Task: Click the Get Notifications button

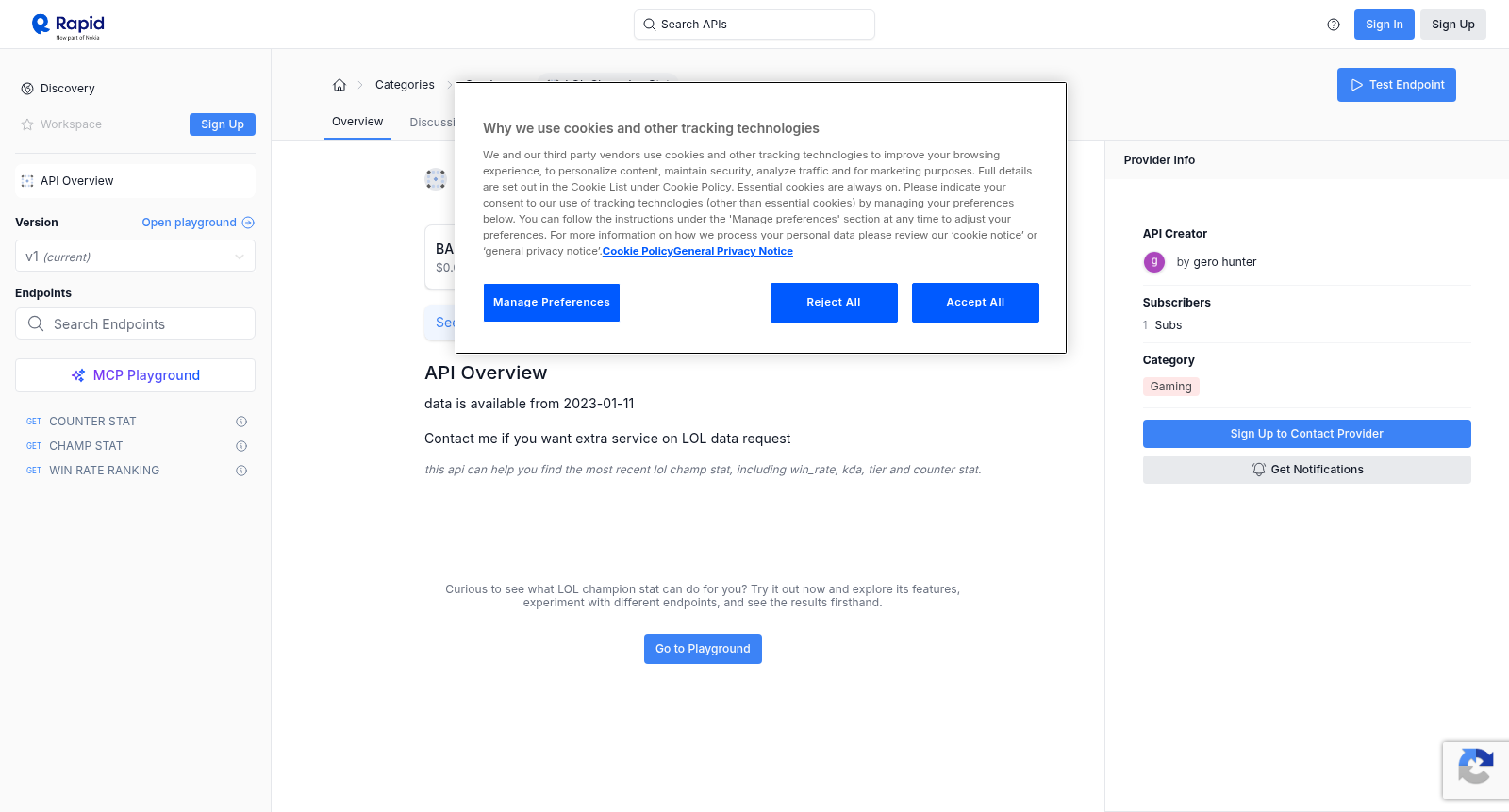Action: (1306, 470)
